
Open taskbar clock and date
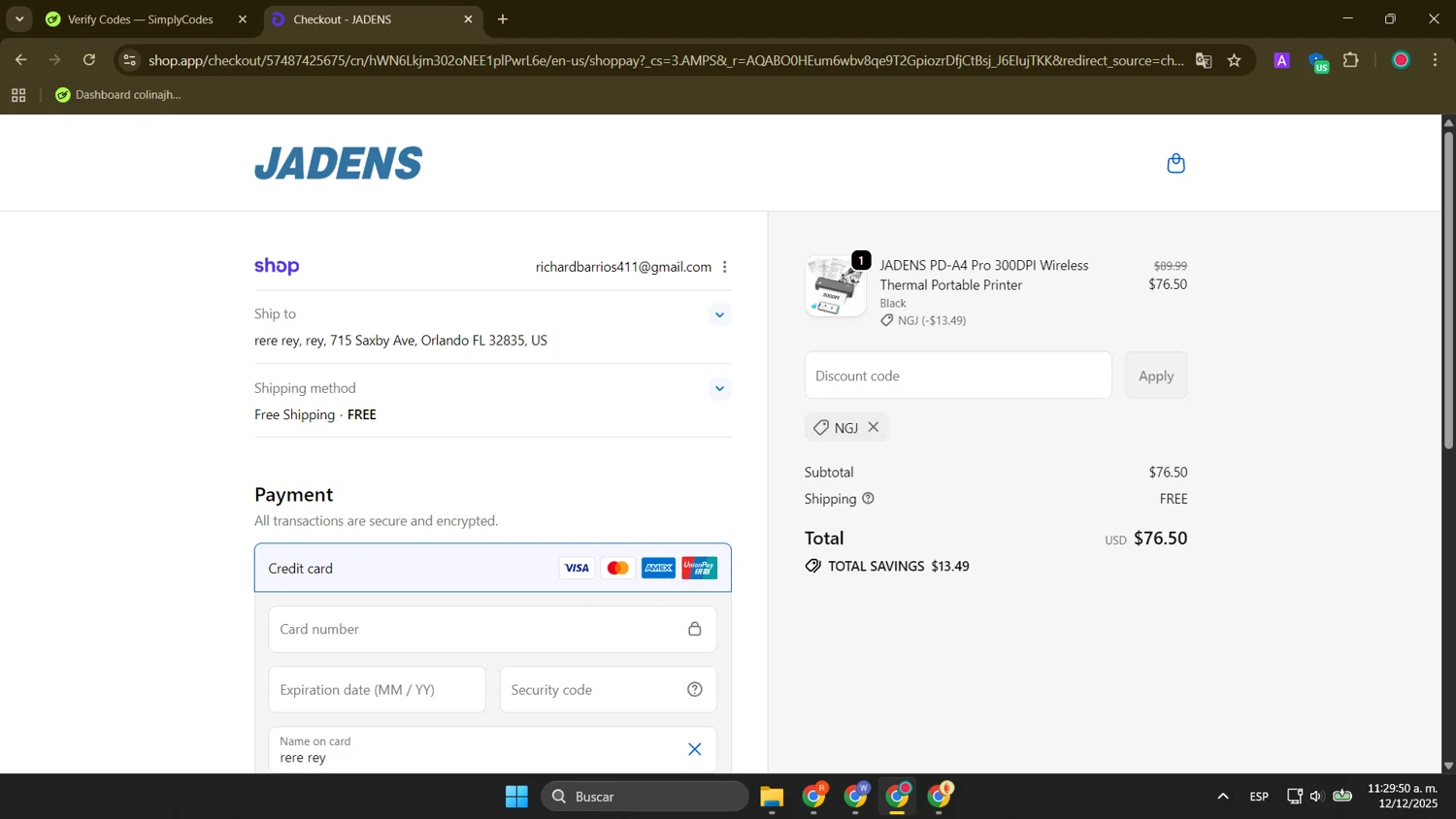(x=1403, y=796)
